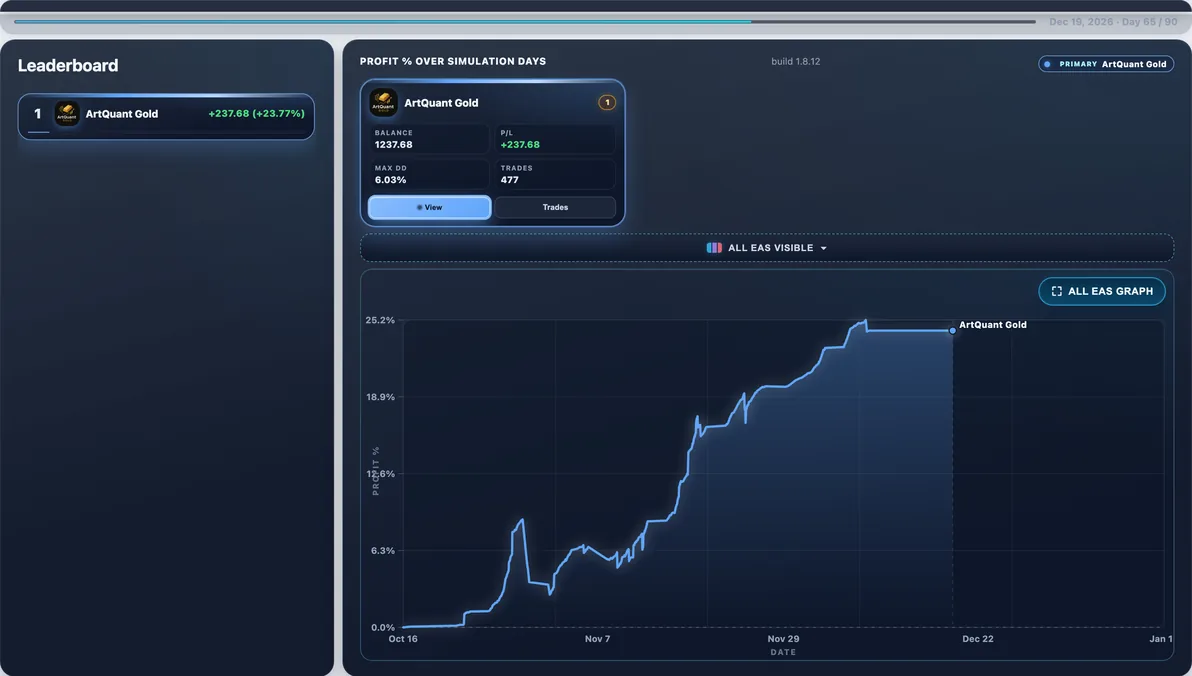Viewport: 1192px width, 676px height.
Task: Click the build 1.8.12 label
Action: coord(795,62)
